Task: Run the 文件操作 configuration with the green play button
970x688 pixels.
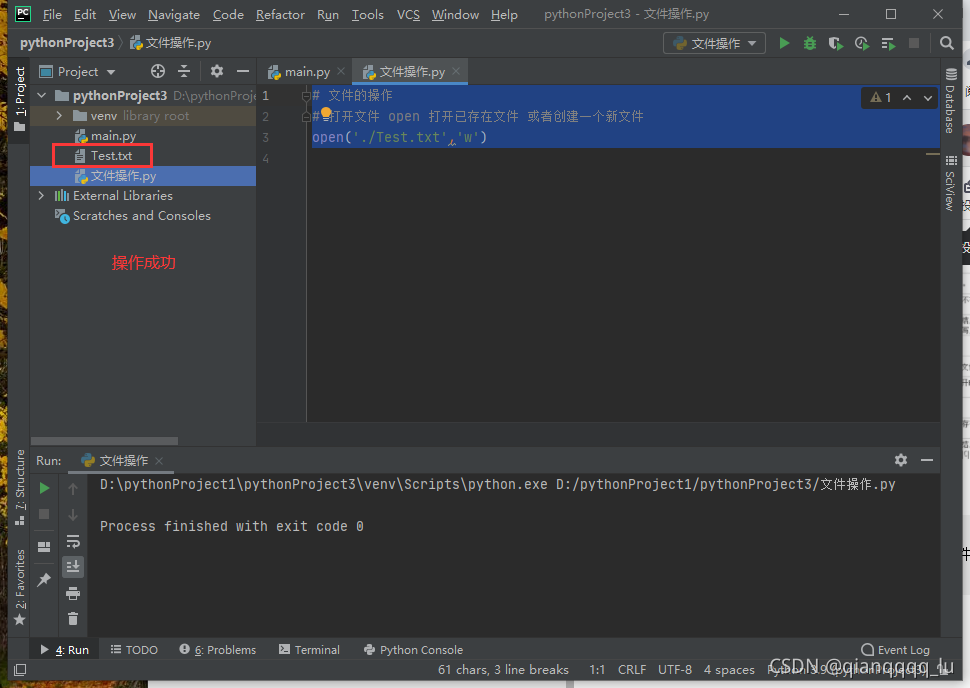Action: point(784,43)
